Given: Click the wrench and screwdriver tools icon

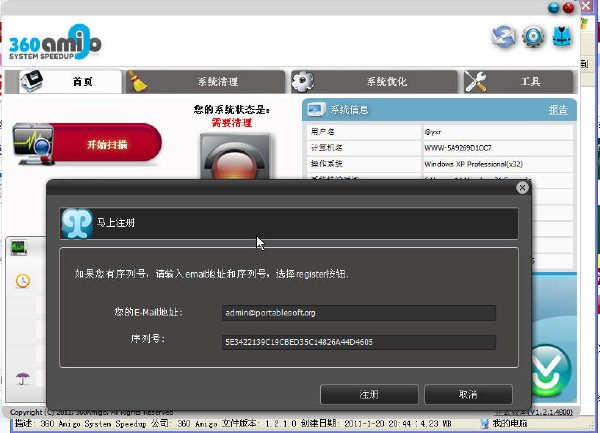Looking at the screenshot, I should [x=475, y=82].
